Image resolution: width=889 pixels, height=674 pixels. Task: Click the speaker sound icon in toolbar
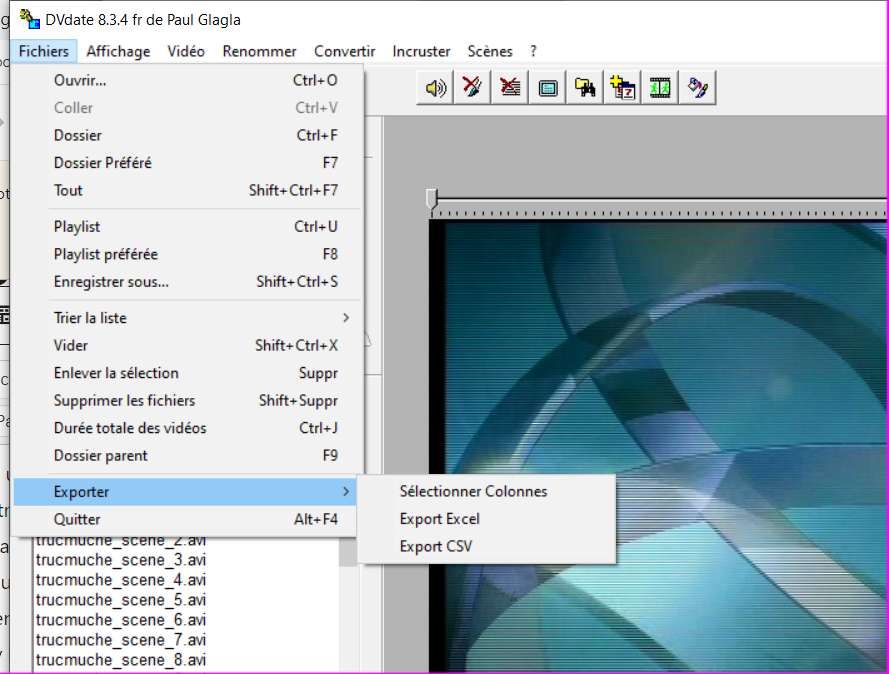pyautogui.click(x=435, y=88)
